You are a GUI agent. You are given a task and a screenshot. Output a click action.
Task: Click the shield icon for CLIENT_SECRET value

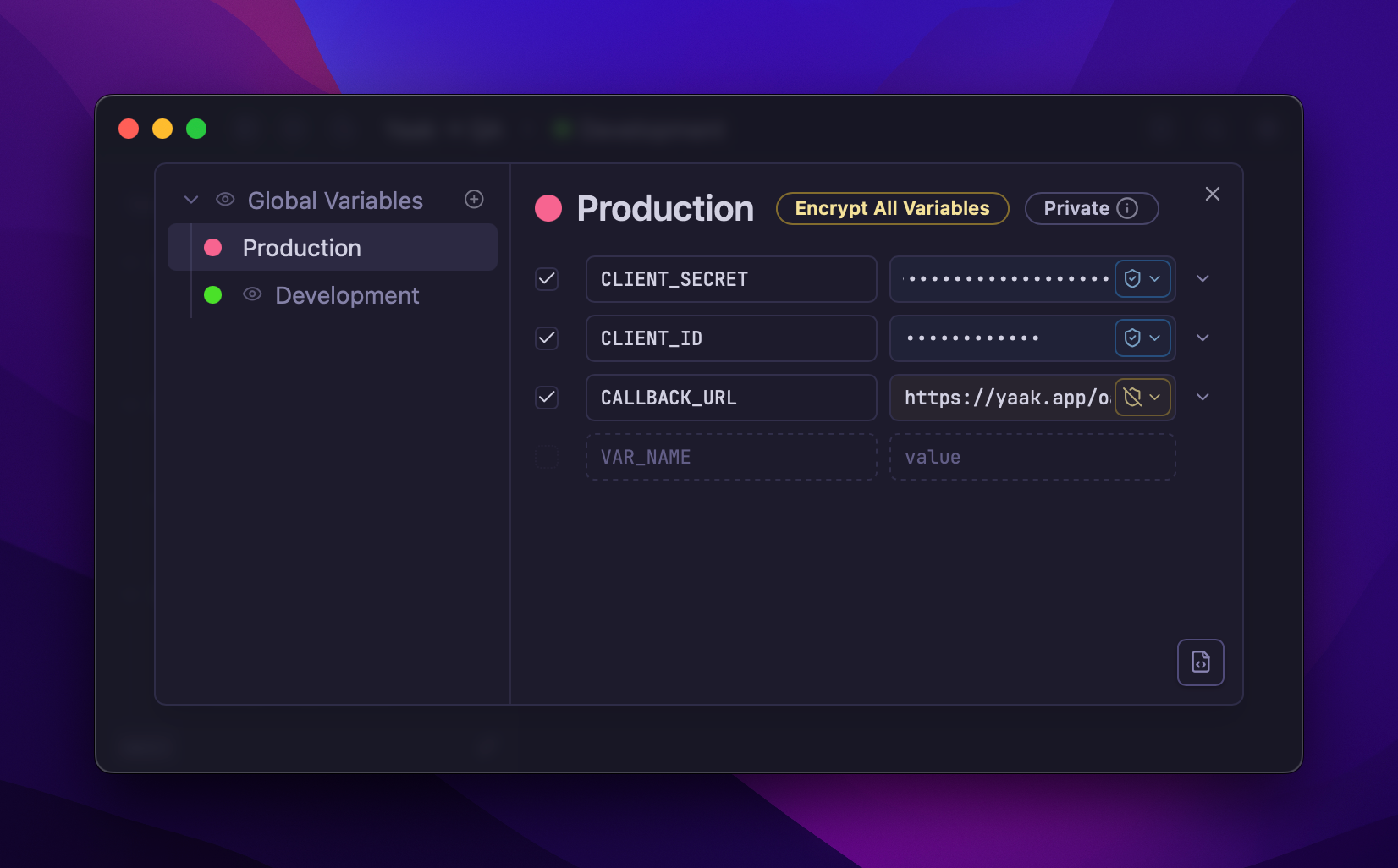pyautogui.click(x=1132, y=278)
